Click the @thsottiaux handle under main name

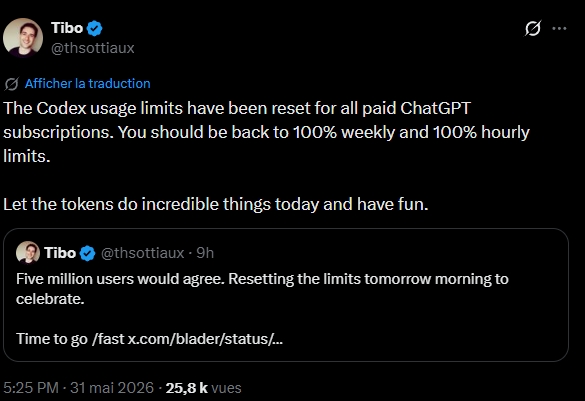(x=93, y=48)
